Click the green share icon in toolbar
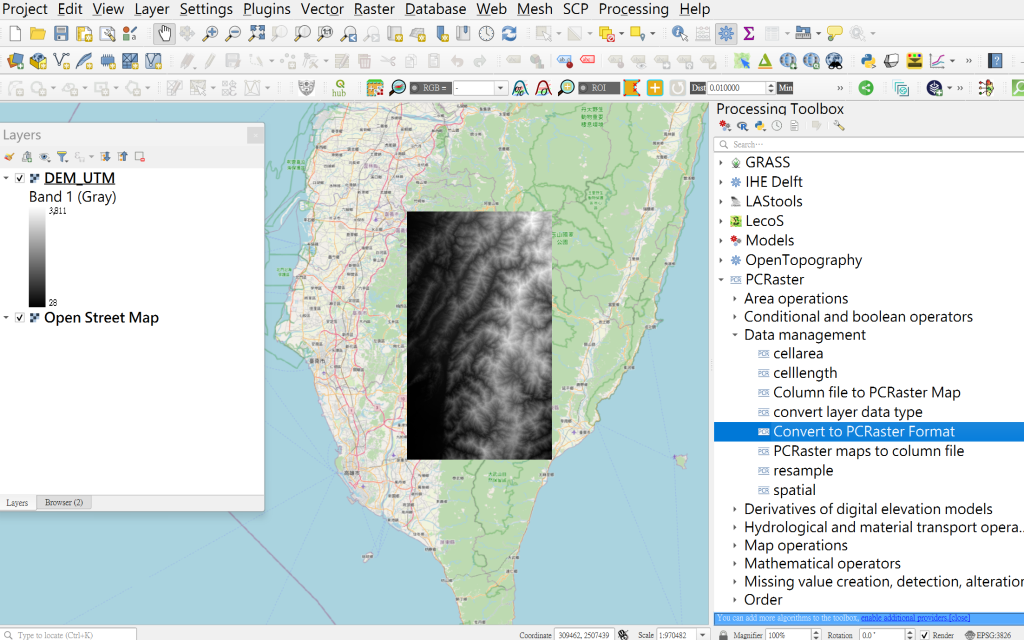 click(x=866, y=88)
